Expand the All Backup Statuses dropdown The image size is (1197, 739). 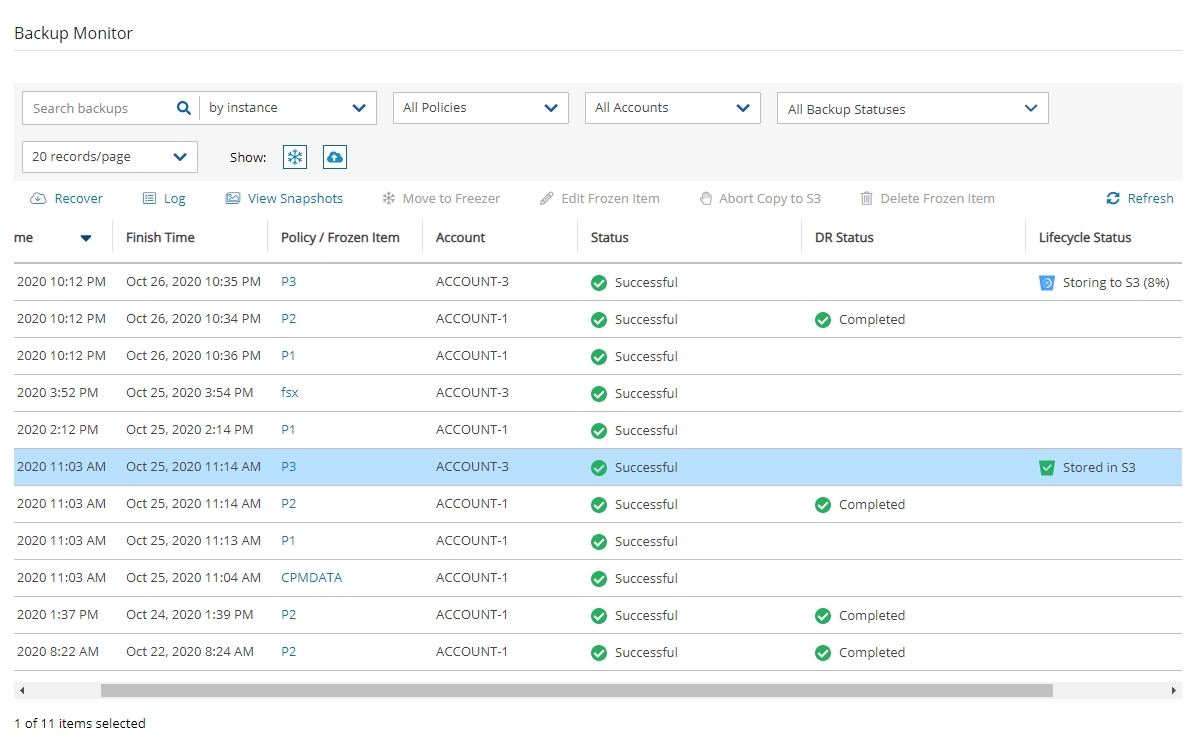tap(912, 109)
